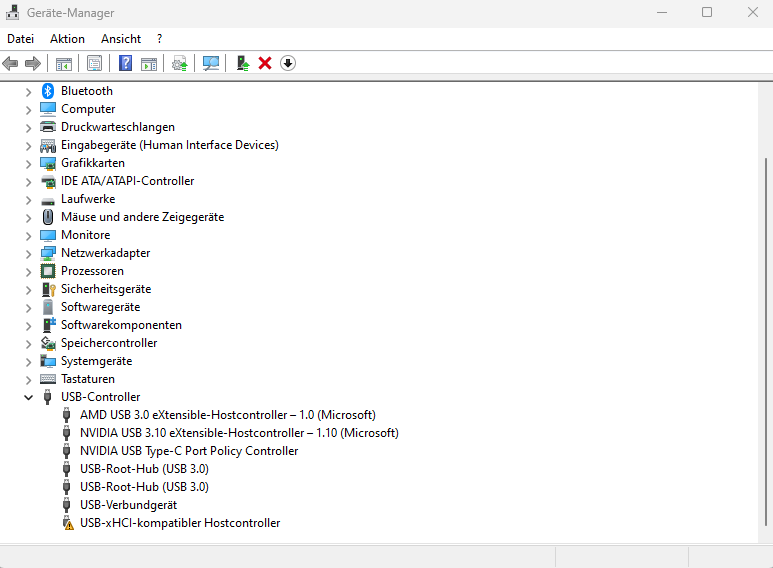Click the blue Help question mark icon
The image size is (773, 568).
[x=125, y=63]
